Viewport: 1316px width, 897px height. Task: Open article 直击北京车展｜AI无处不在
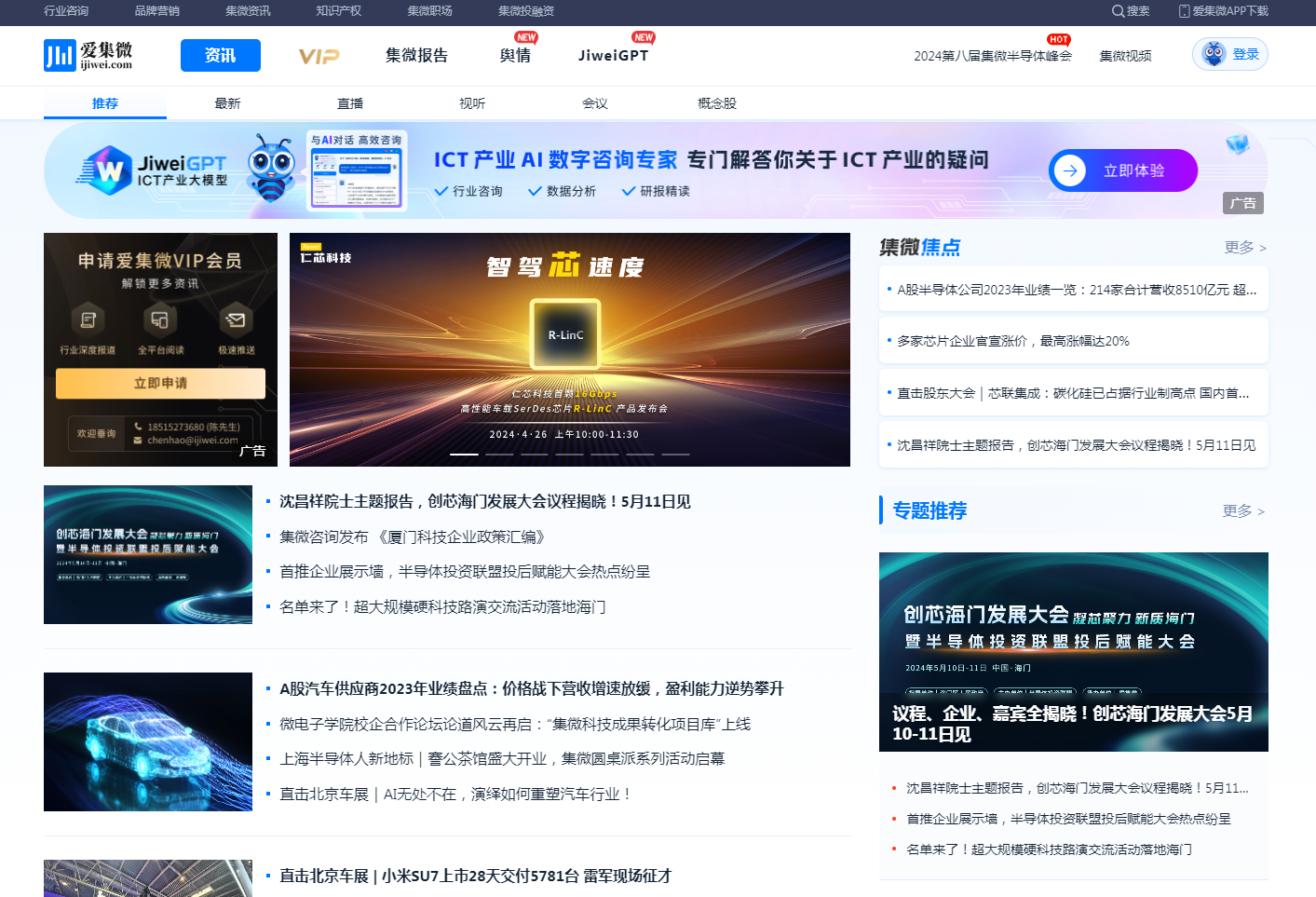455,794
